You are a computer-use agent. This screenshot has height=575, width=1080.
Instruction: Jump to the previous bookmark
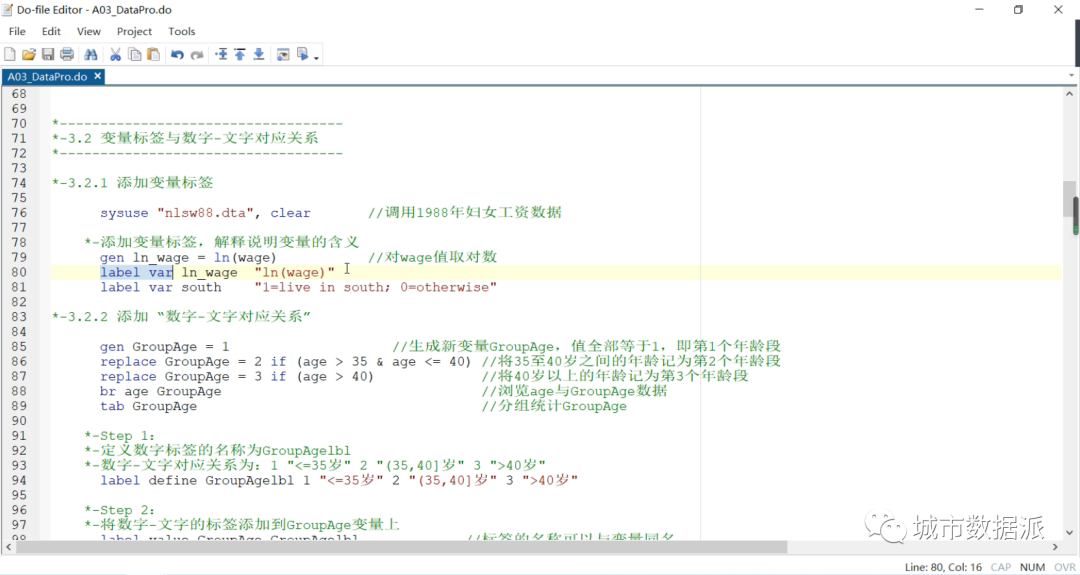(x=240, y=54)
